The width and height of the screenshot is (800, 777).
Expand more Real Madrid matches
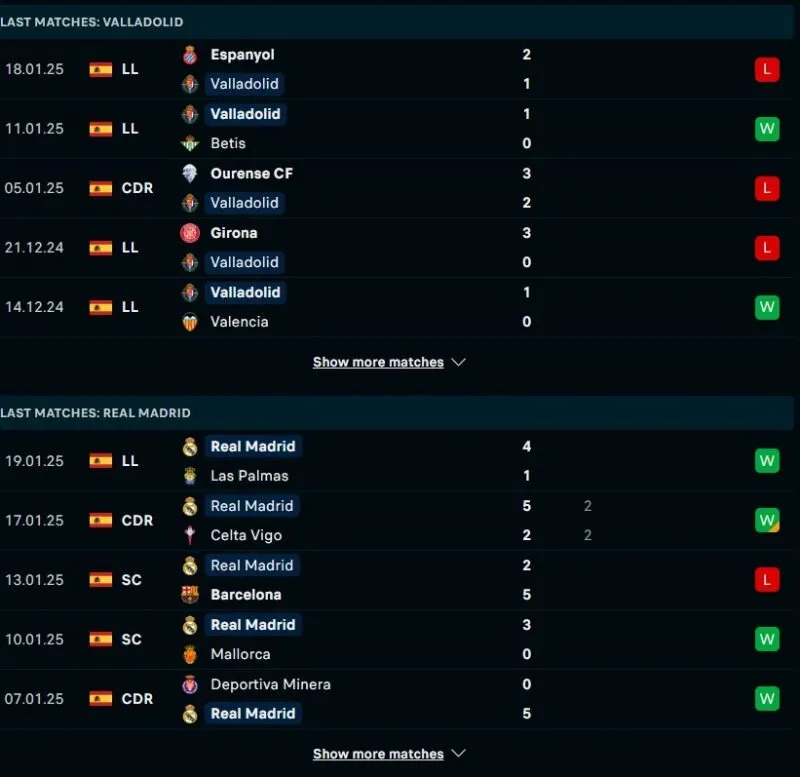pos(389,754)
